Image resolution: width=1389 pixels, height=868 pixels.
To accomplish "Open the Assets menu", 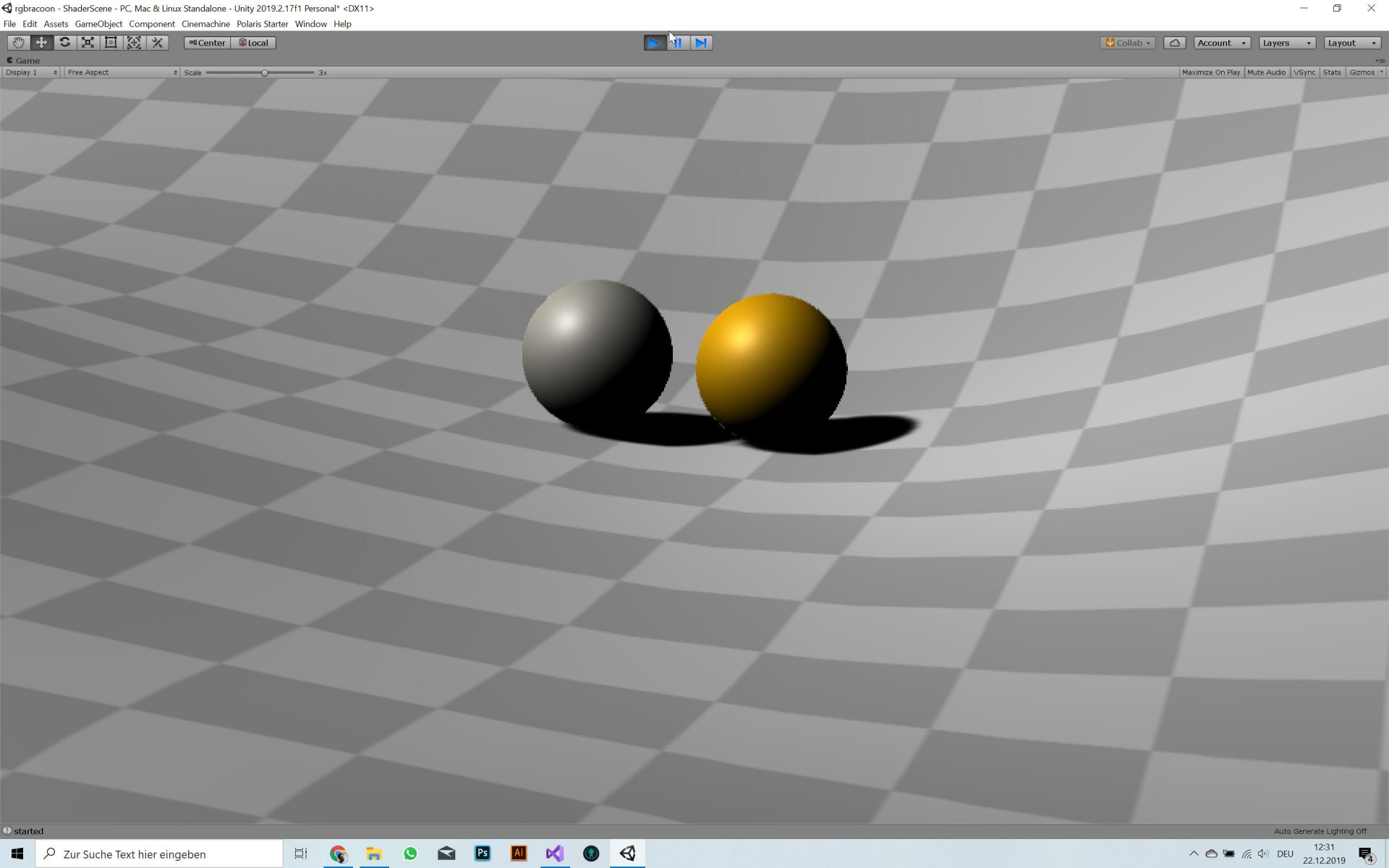I will pos(56,24).
